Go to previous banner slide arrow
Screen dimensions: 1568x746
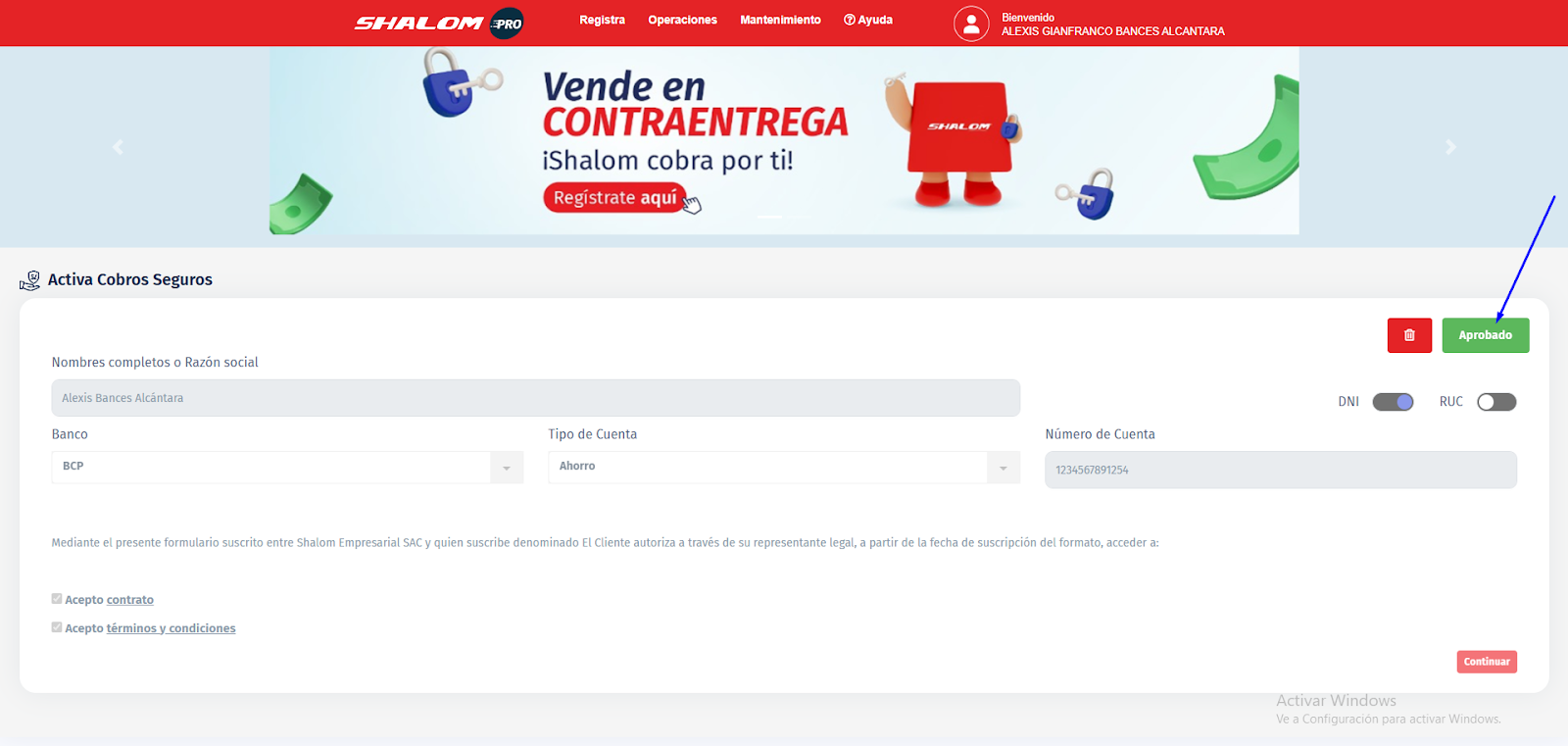pos(118,147)
